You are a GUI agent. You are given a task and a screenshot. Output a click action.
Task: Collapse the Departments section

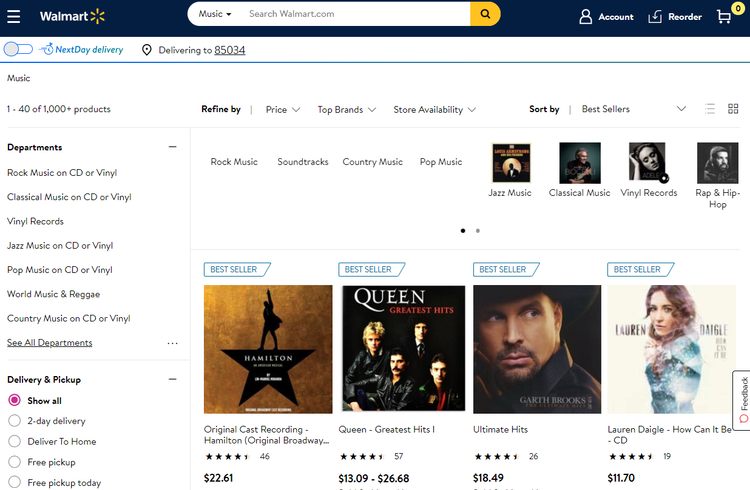click(x=173, y=146)
